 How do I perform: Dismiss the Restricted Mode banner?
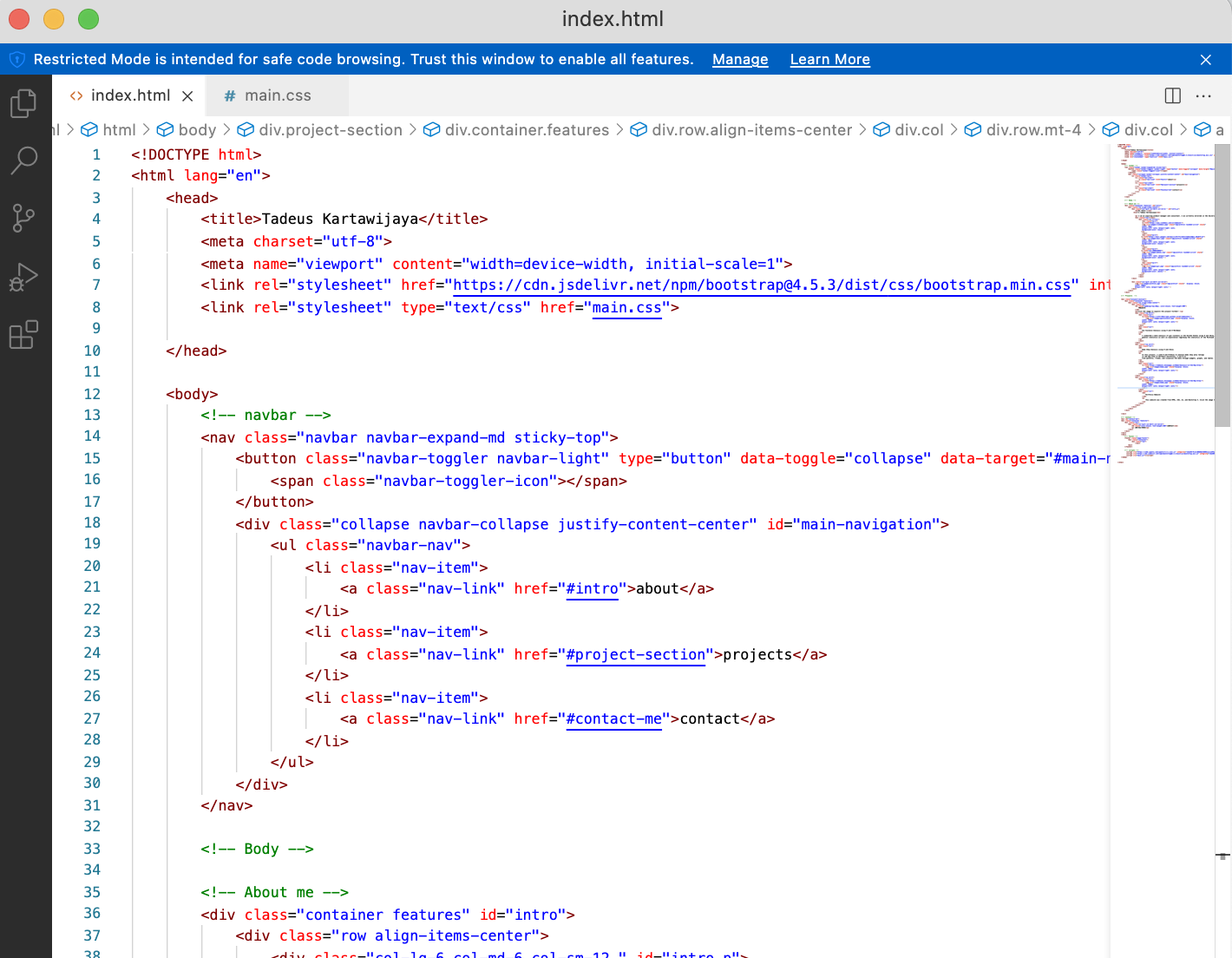click(1205, 59)
